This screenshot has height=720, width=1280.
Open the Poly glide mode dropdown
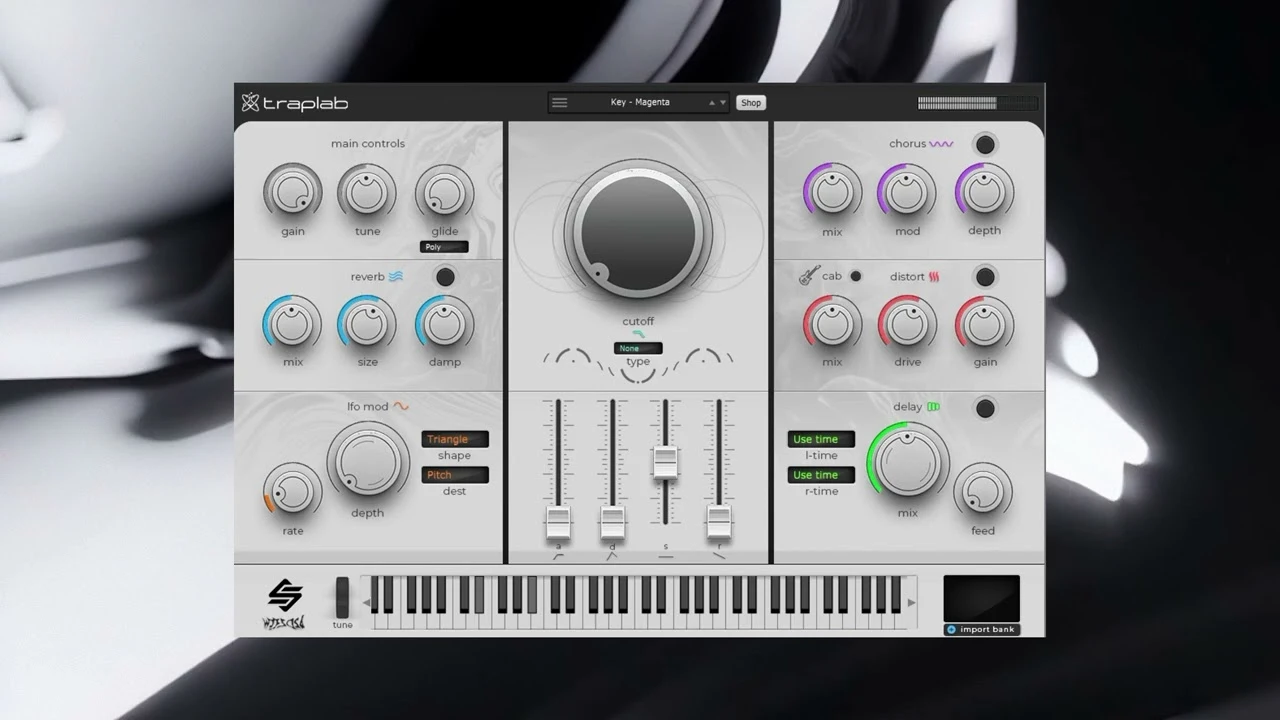point(444,247)
